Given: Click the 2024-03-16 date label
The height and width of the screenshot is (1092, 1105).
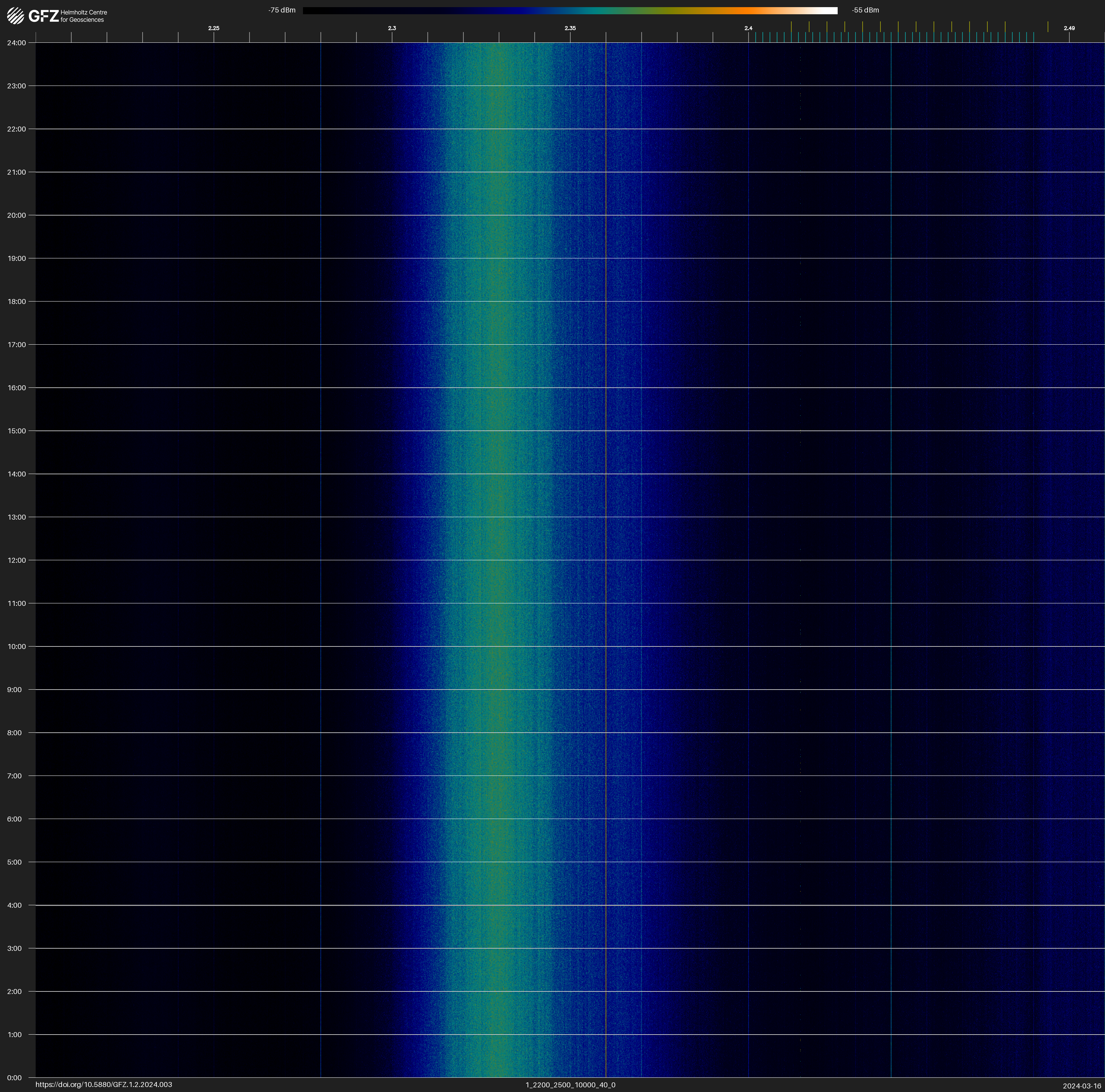Looking at the screenshot, I should 1081,1086.
